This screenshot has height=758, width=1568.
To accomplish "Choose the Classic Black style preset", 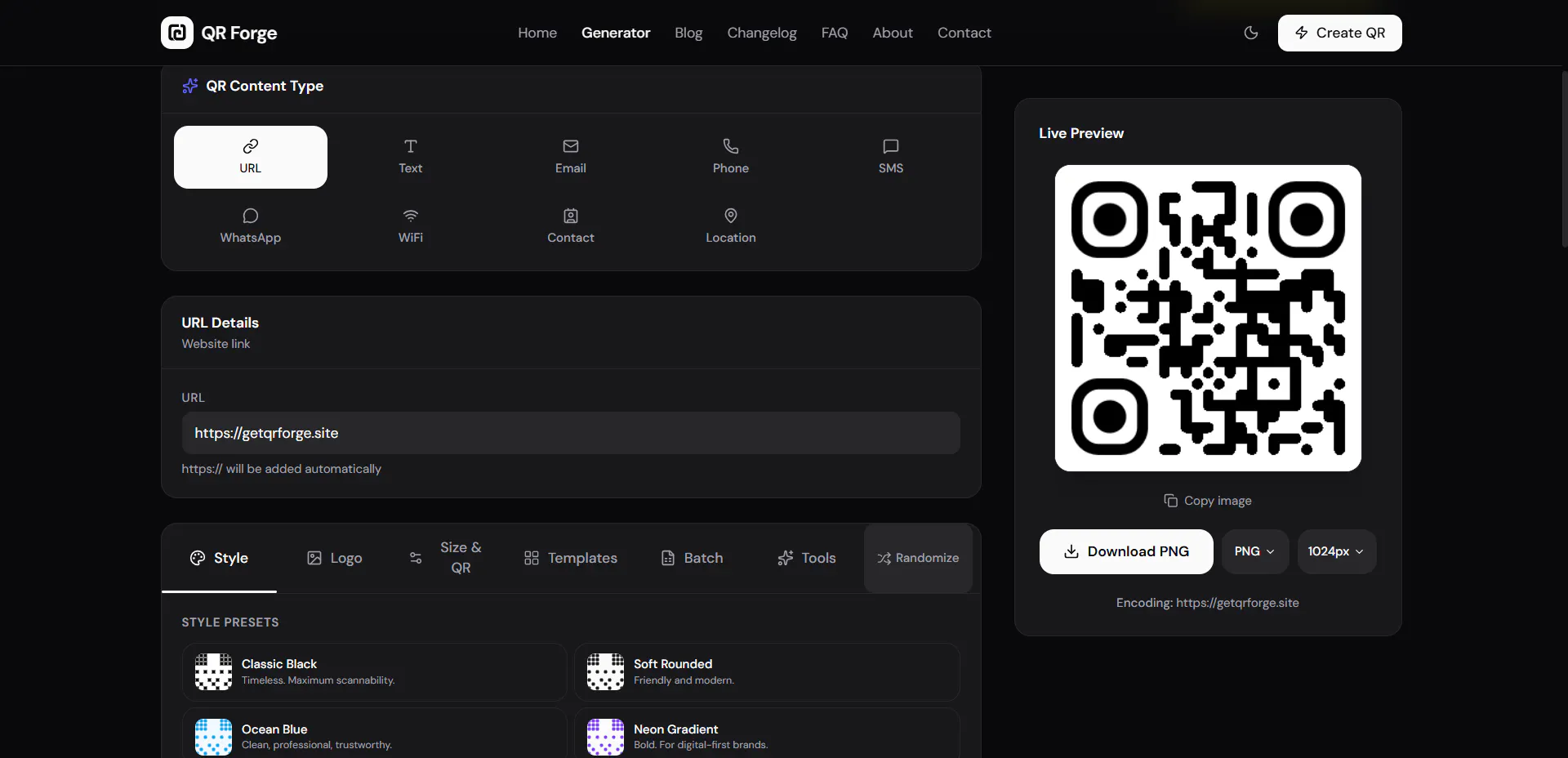I will [374, 671].
